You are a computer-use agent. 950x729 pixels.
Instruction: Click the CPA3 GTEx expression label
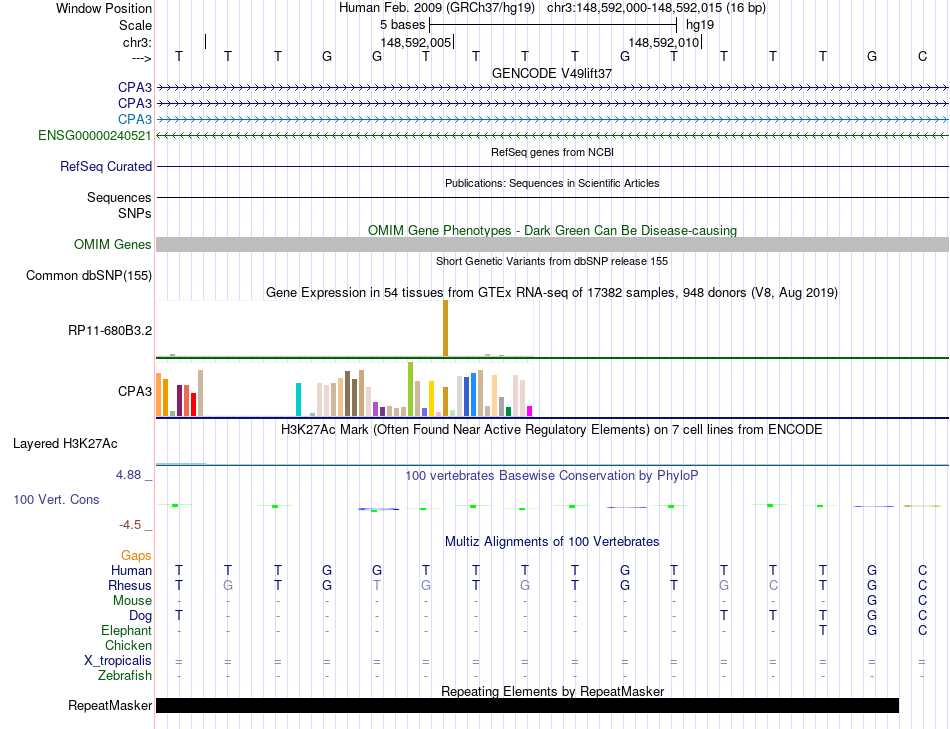(x=135, y=391)
